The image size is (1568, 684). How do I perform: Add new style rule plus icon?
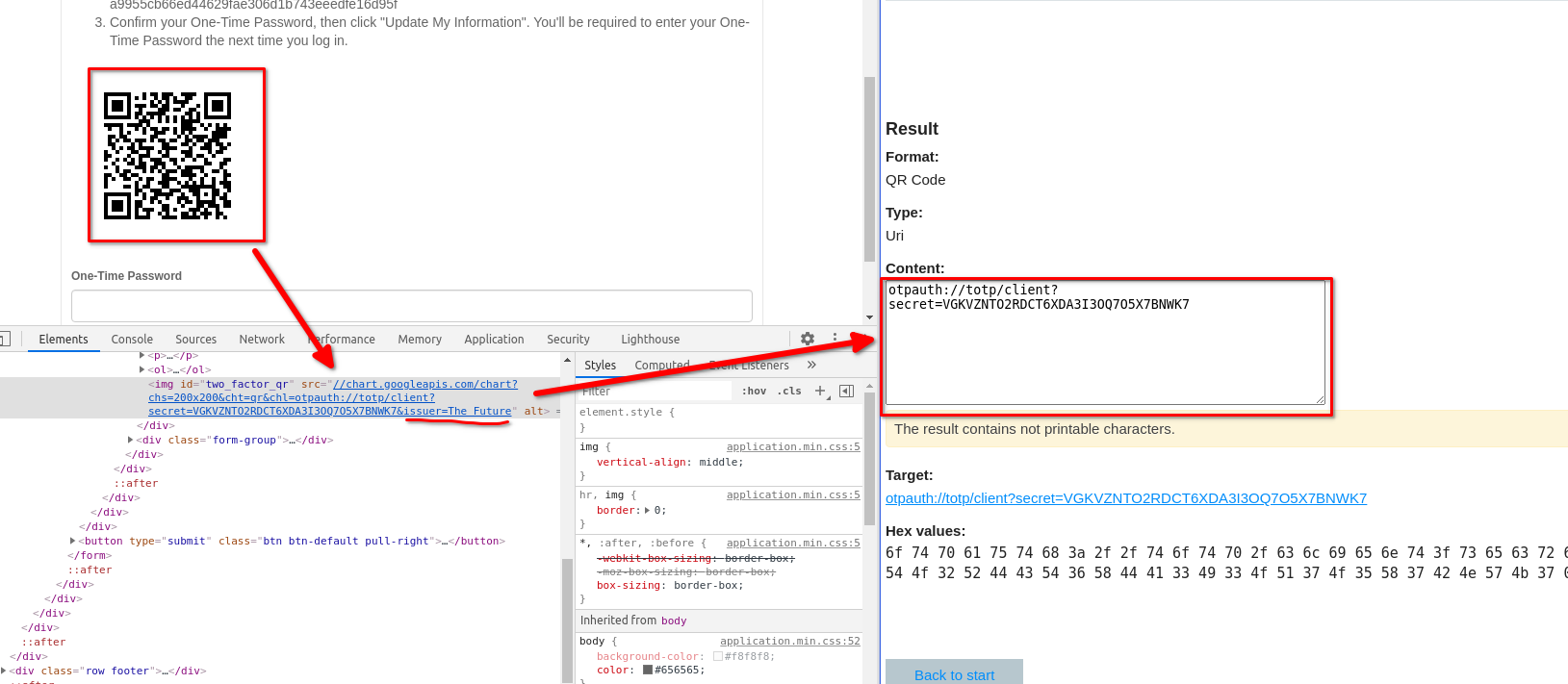(x=820, y=391)
